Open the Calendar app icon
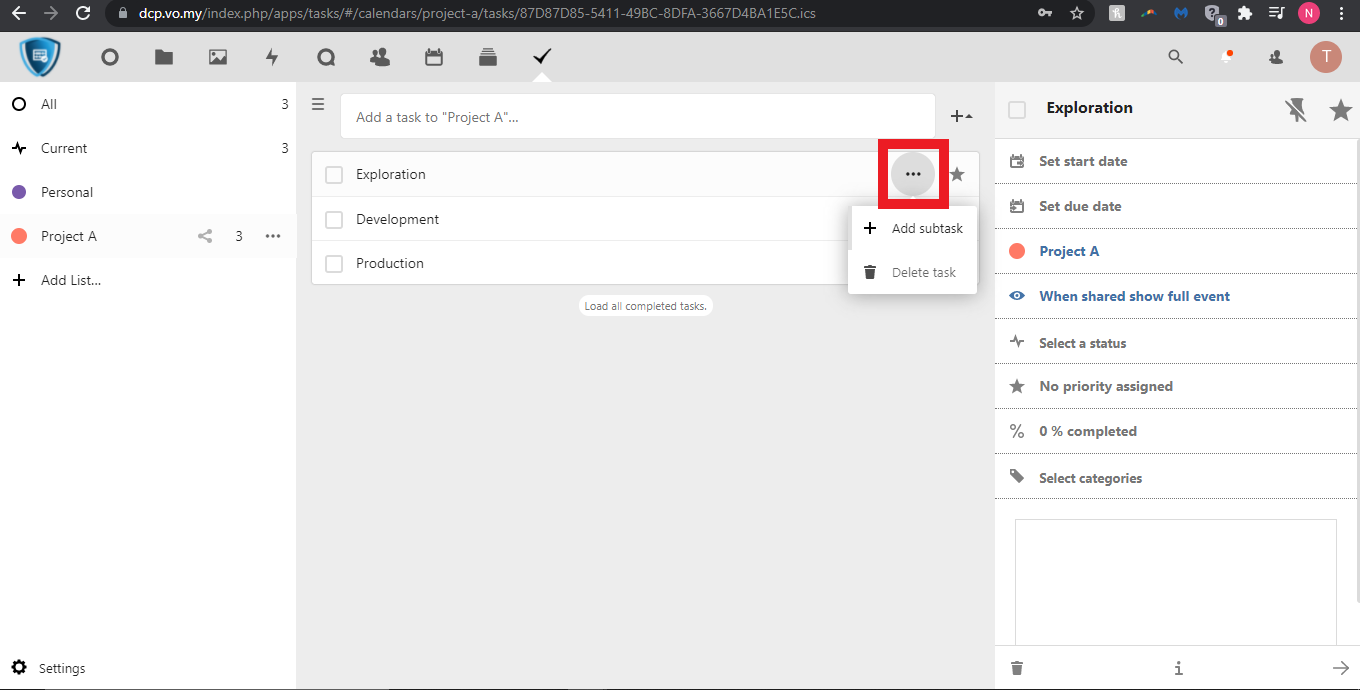1360x690 pixels. point(434,58)
